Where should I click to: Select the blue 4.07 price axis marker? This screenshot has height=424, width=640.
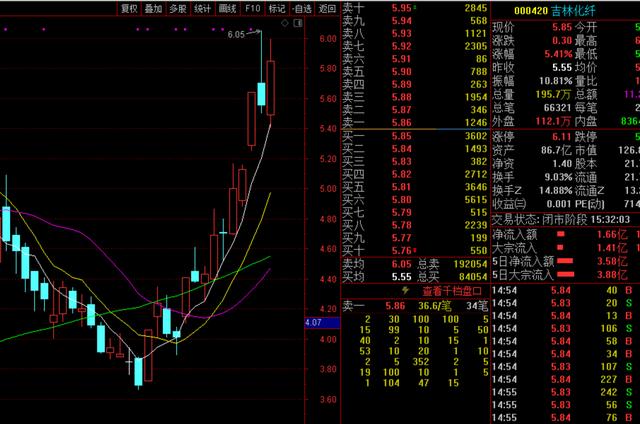tap(313, 323)
